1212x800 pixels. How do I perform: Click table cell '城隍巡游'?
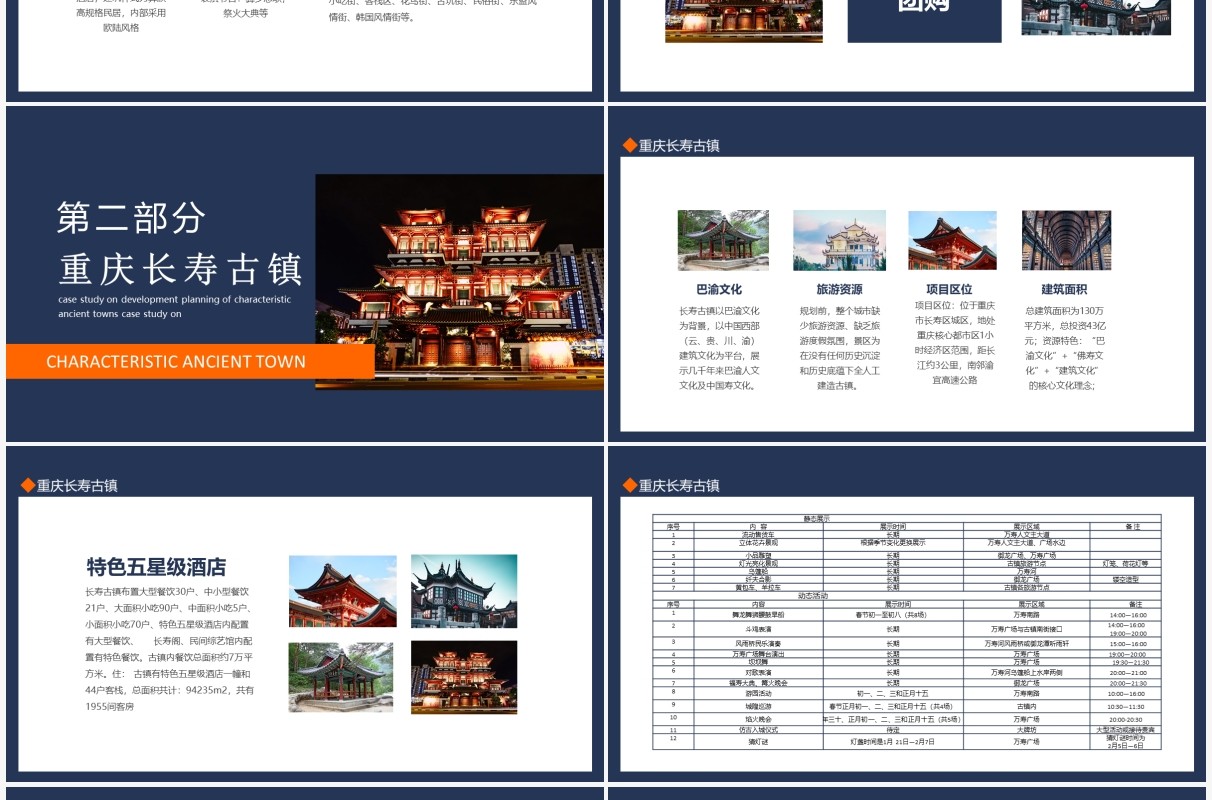(x=759, y=706)
